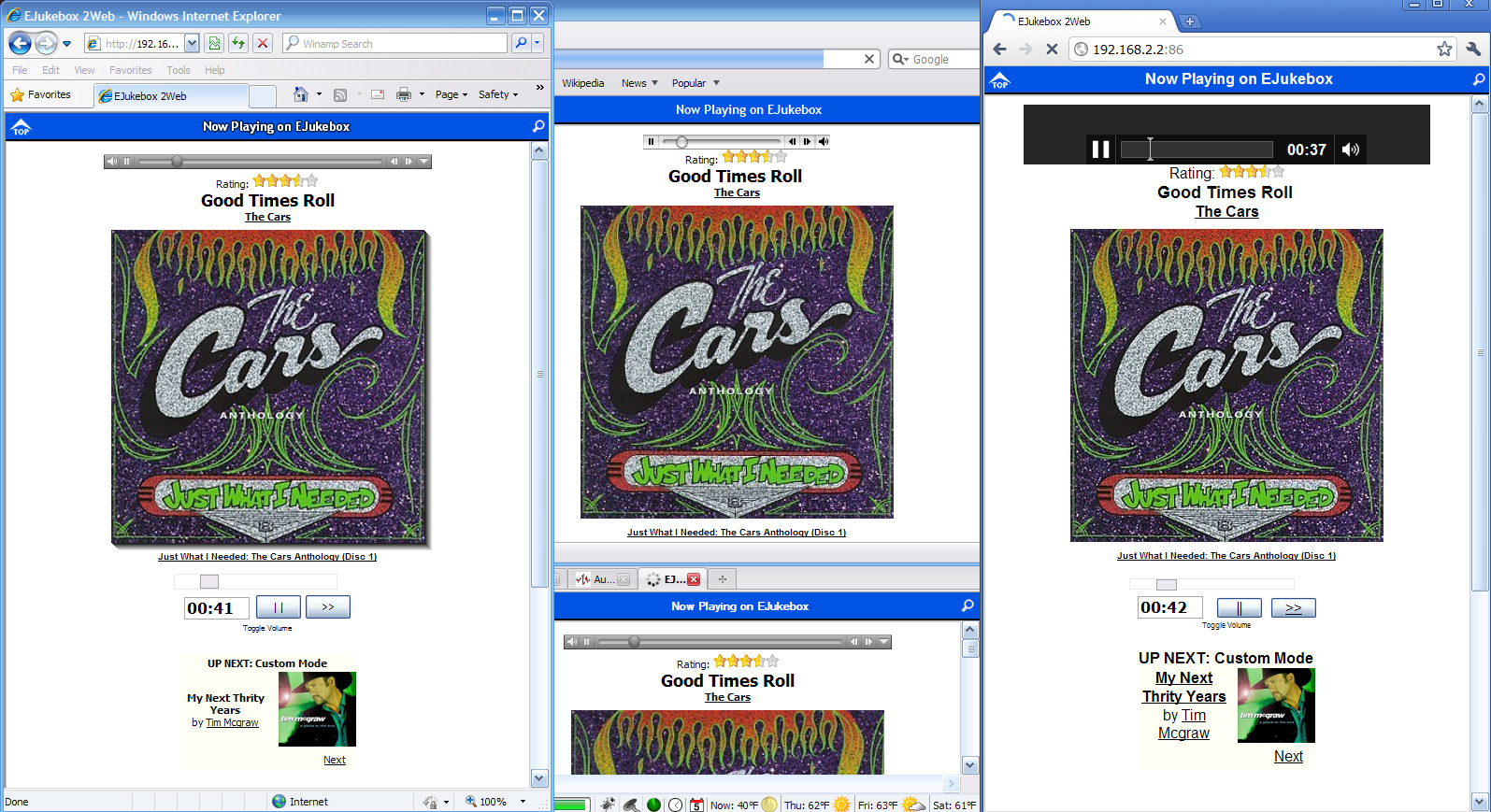1491x812 pixels.
Task: Add a new tab in lower middle browser
Action: 722,579
